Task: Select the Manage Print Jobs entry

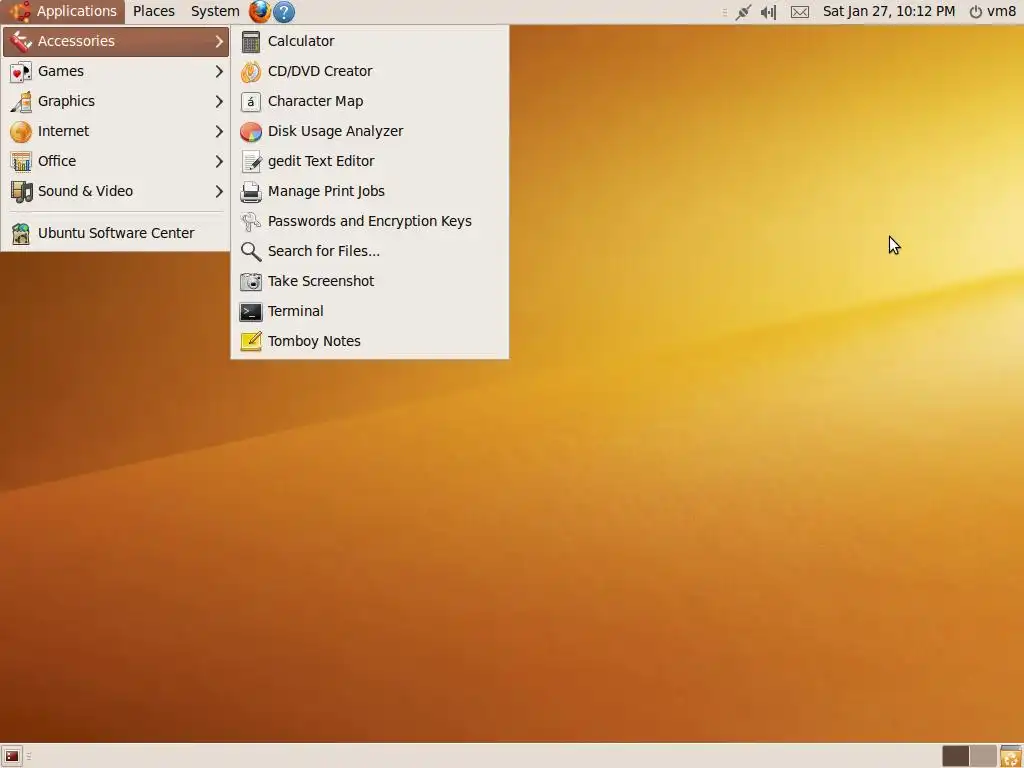Action: (370, 191)
